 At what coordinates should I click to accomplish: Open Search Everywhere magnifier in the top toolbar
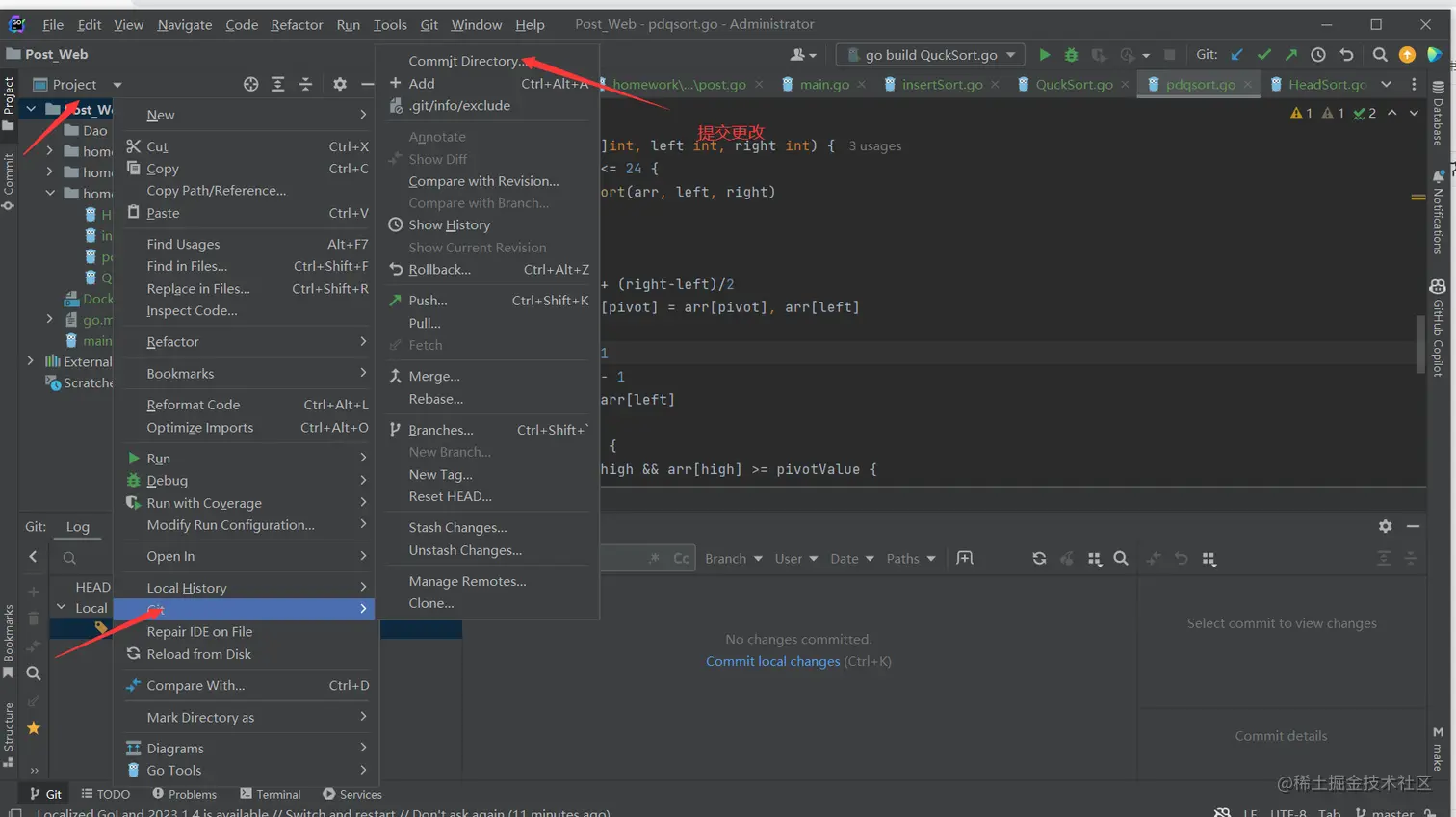[1380, 55]
